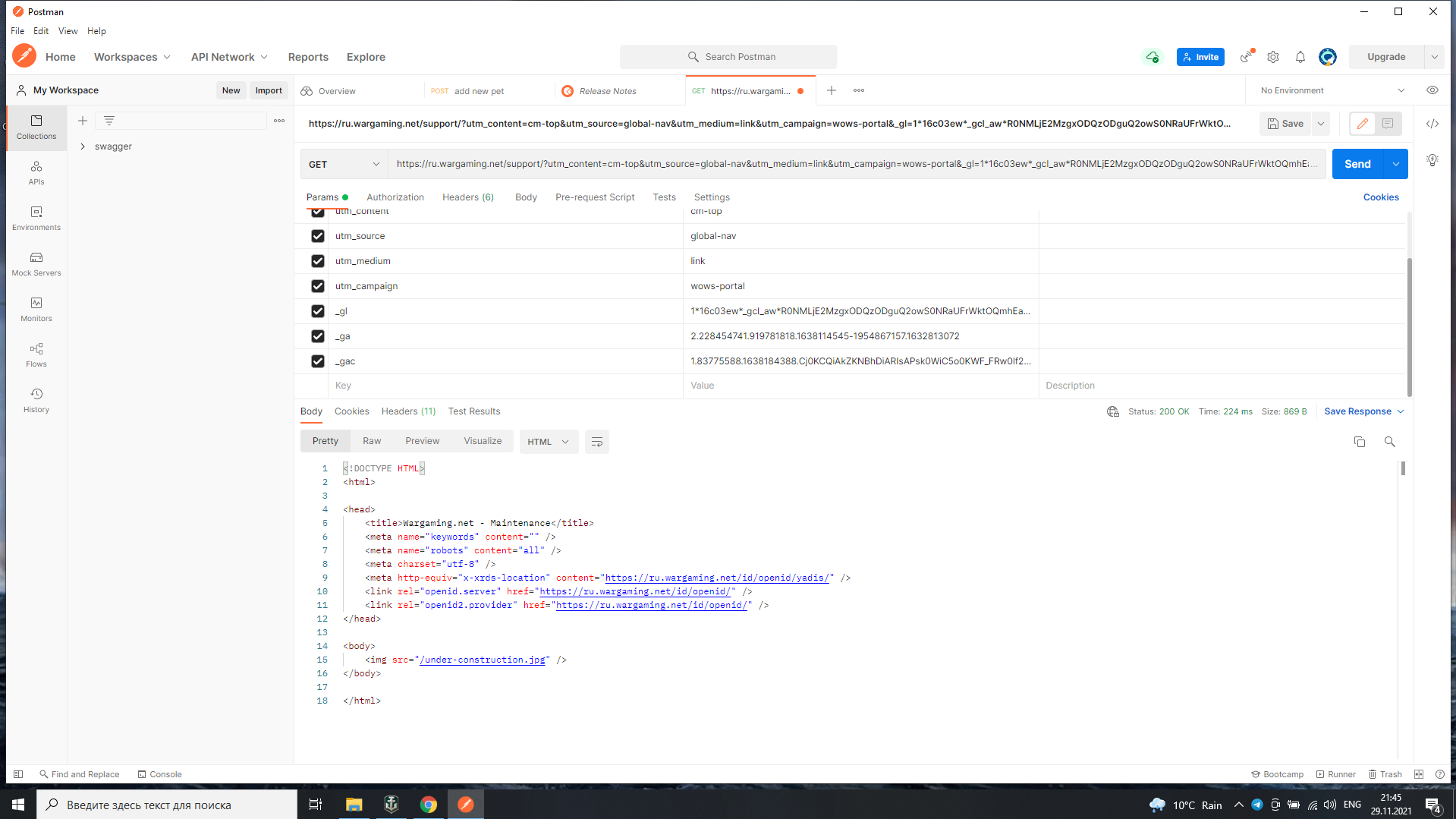Open the Cookies link
1456x819 pixels.
pos(1381,197)
